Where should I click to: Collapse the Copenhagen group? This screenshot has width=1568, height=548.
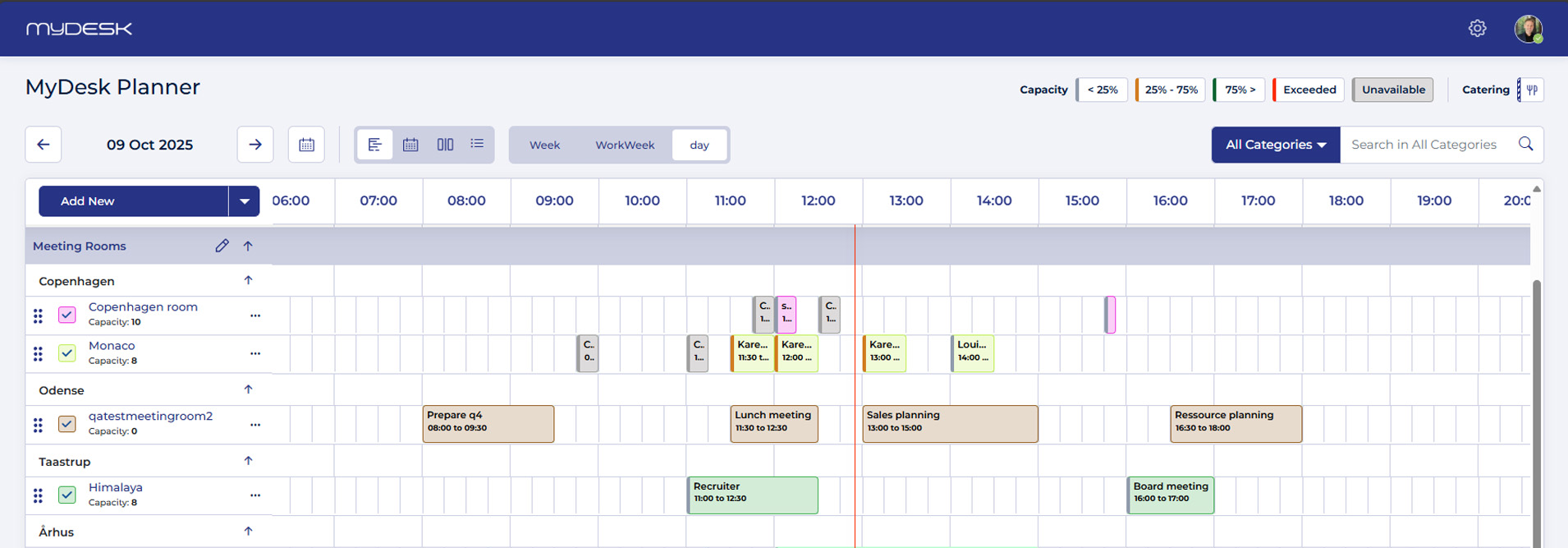click(x=248, y=280)
